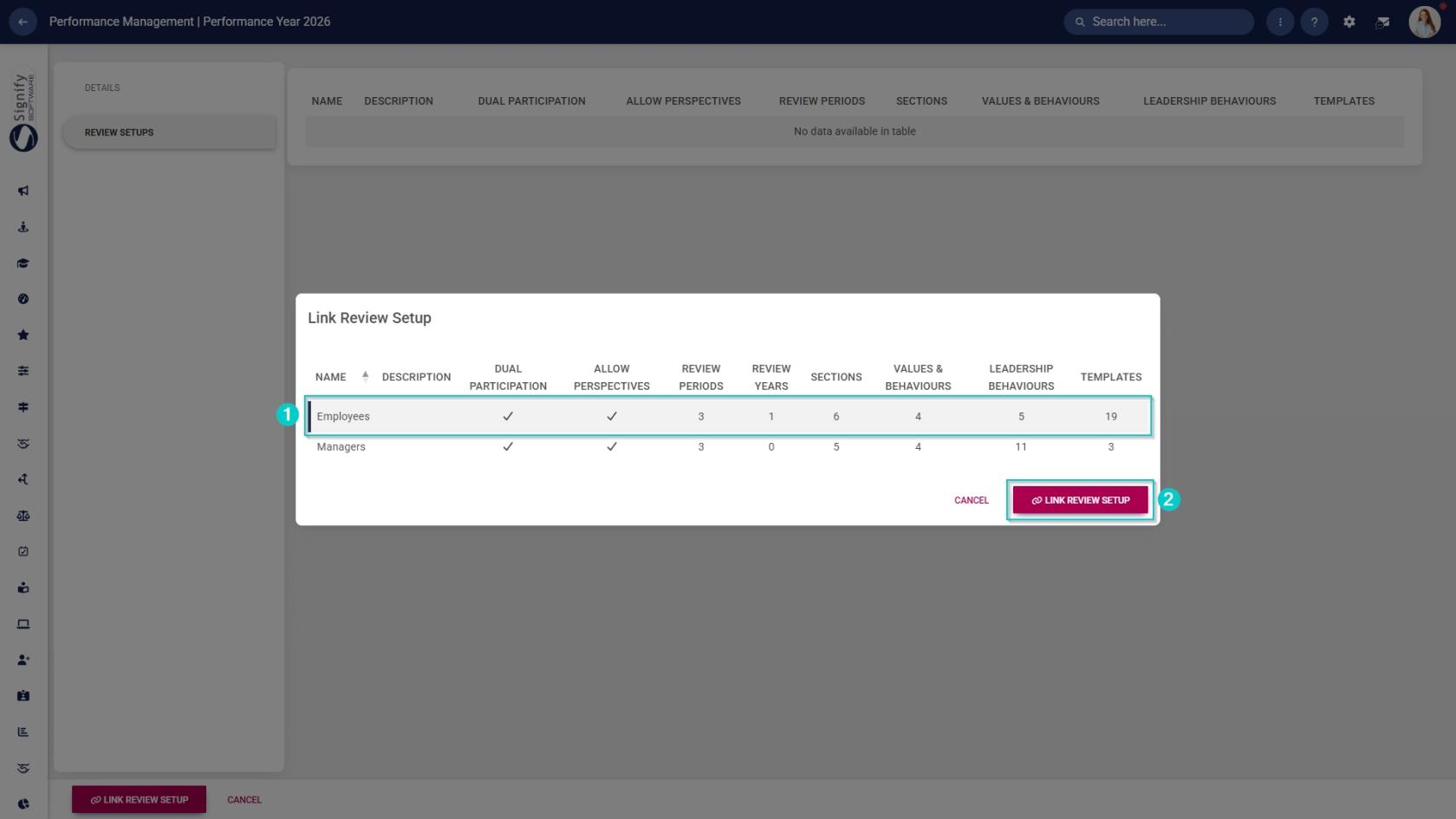Focus the Search here field

click(1159, 22)
